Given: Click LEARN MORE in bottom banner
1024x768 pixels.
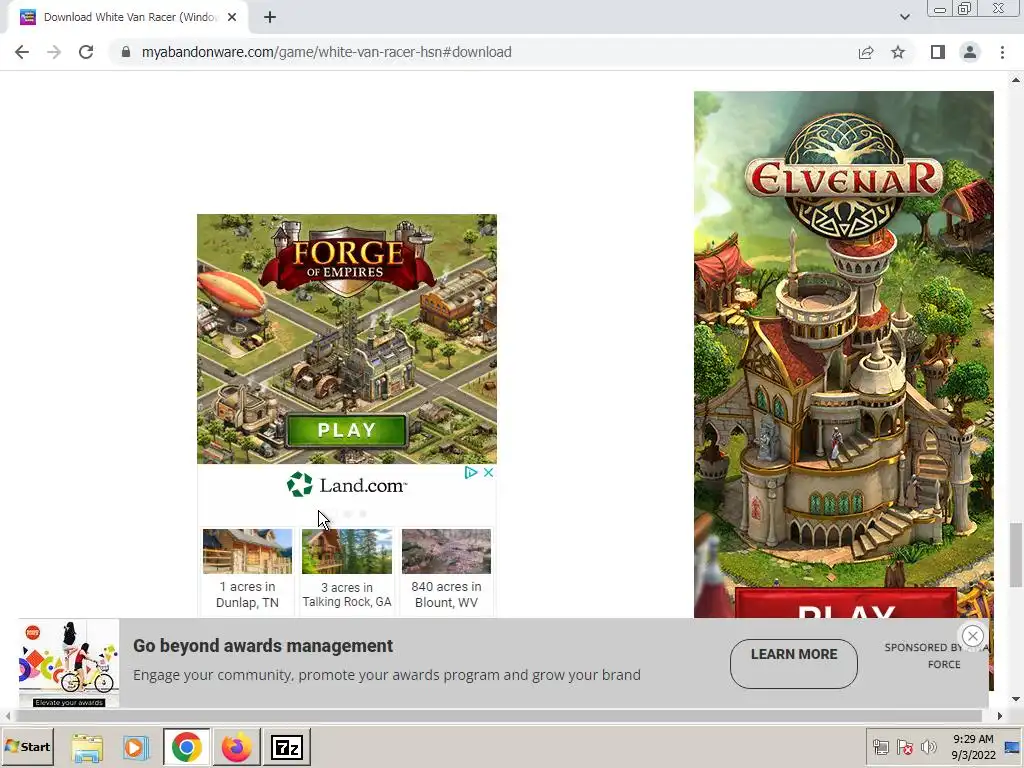Looking at the screenshot, I should (x=793, y=664).
